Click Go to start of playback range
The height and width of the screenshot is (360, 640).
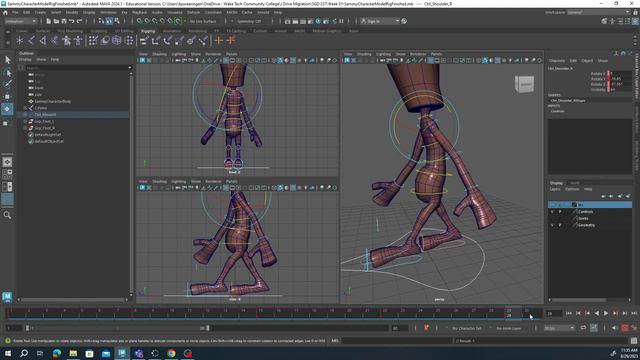pyautogui.click(x=569, y=313)
